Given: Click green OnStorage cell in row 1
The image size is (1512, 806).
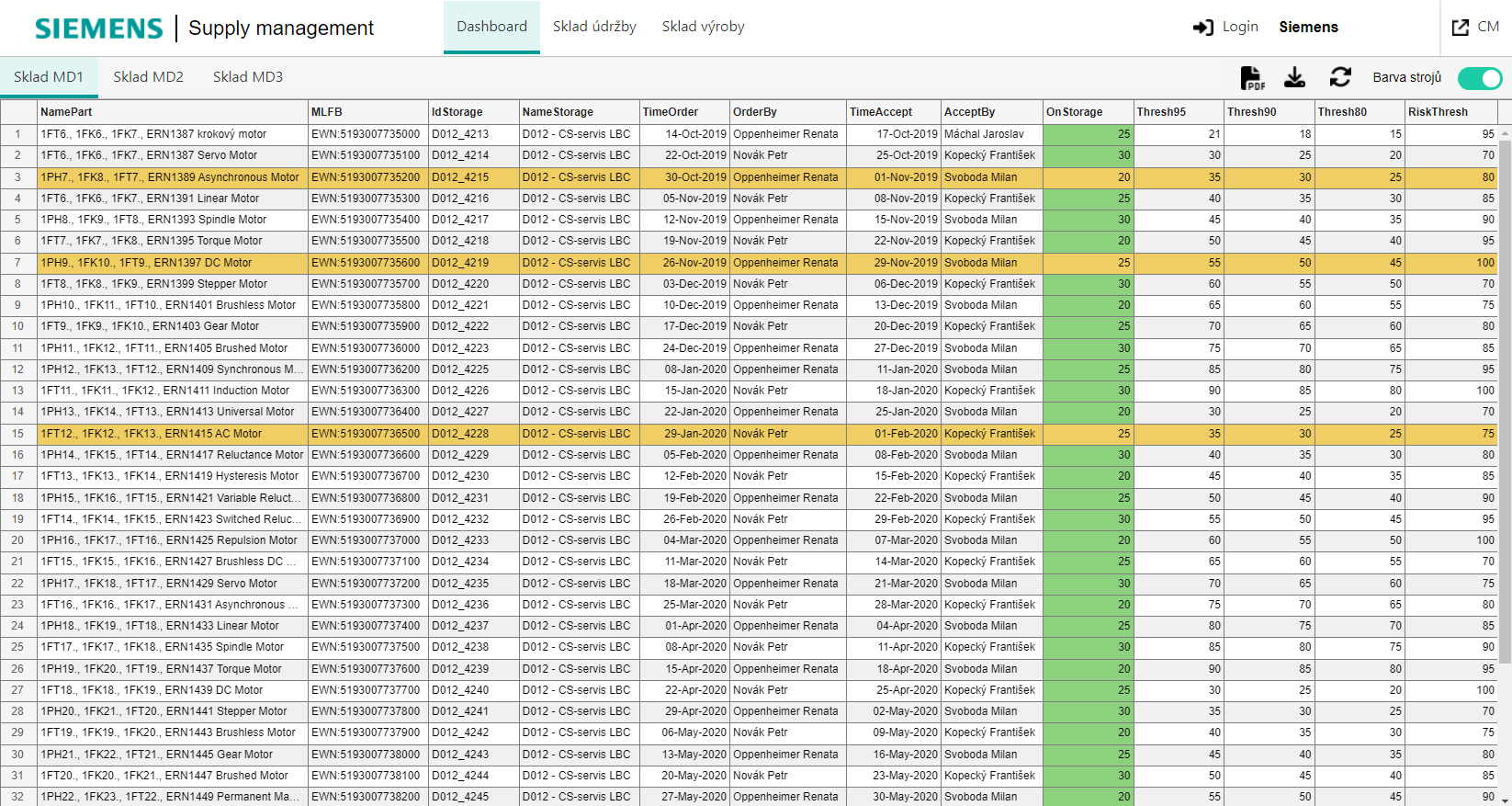Looking at the screenshot, I should 1088,134.
